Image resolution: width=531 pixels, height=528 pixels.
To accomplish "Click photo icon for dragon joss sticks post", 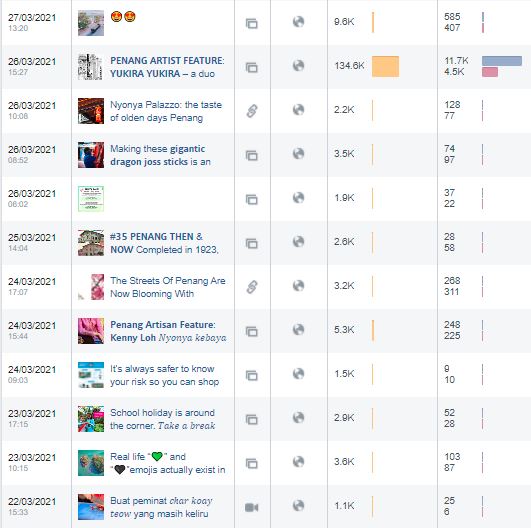I will [252, 155].
